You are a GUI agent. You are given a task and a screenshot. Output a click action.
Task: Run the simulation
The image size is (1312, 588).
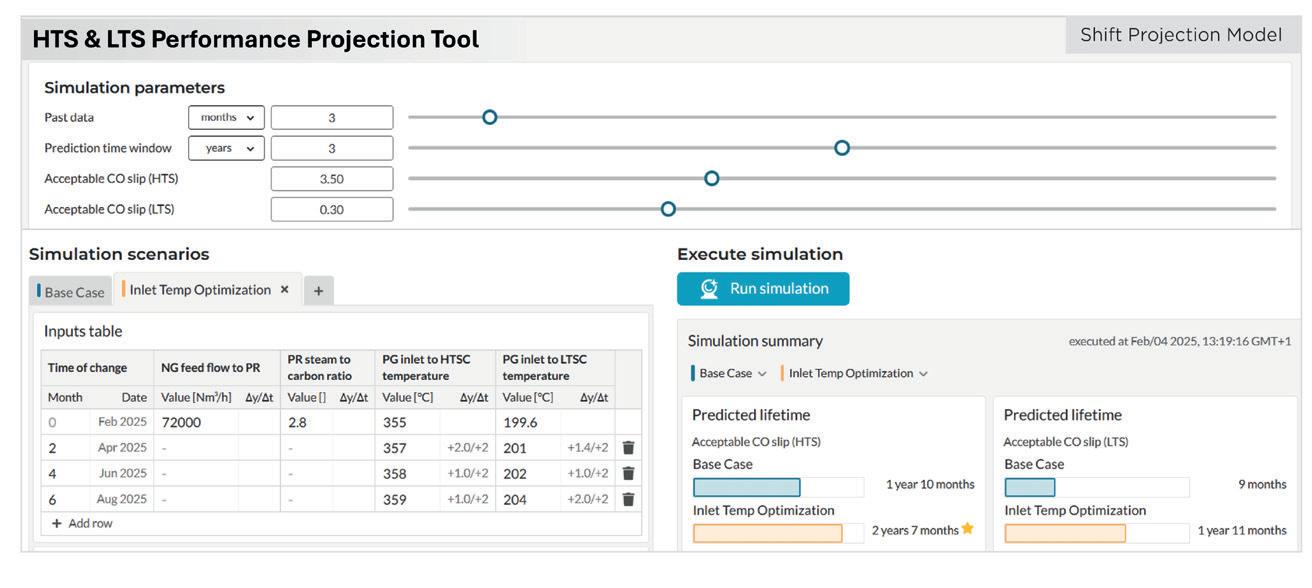(763, 289)
